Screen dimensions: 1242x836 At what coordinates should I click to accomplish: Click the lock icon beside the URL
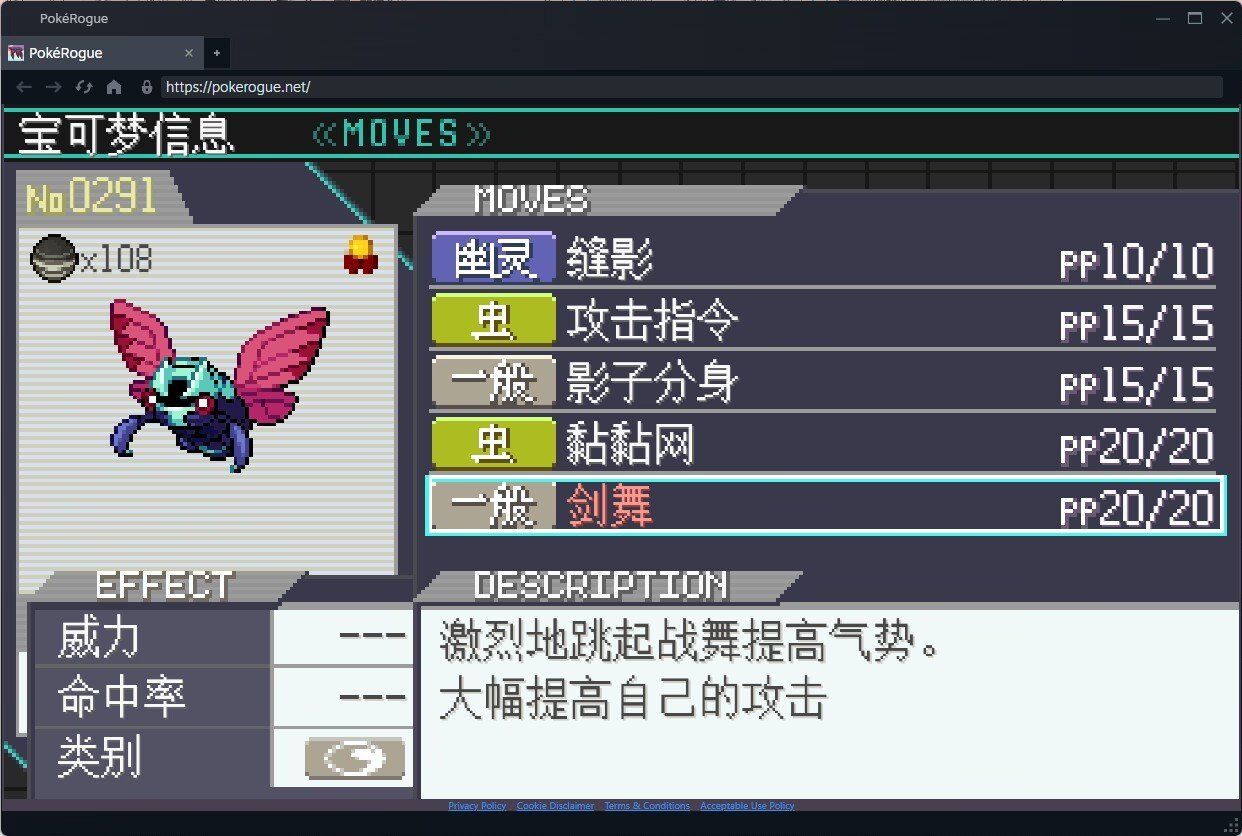147,87
